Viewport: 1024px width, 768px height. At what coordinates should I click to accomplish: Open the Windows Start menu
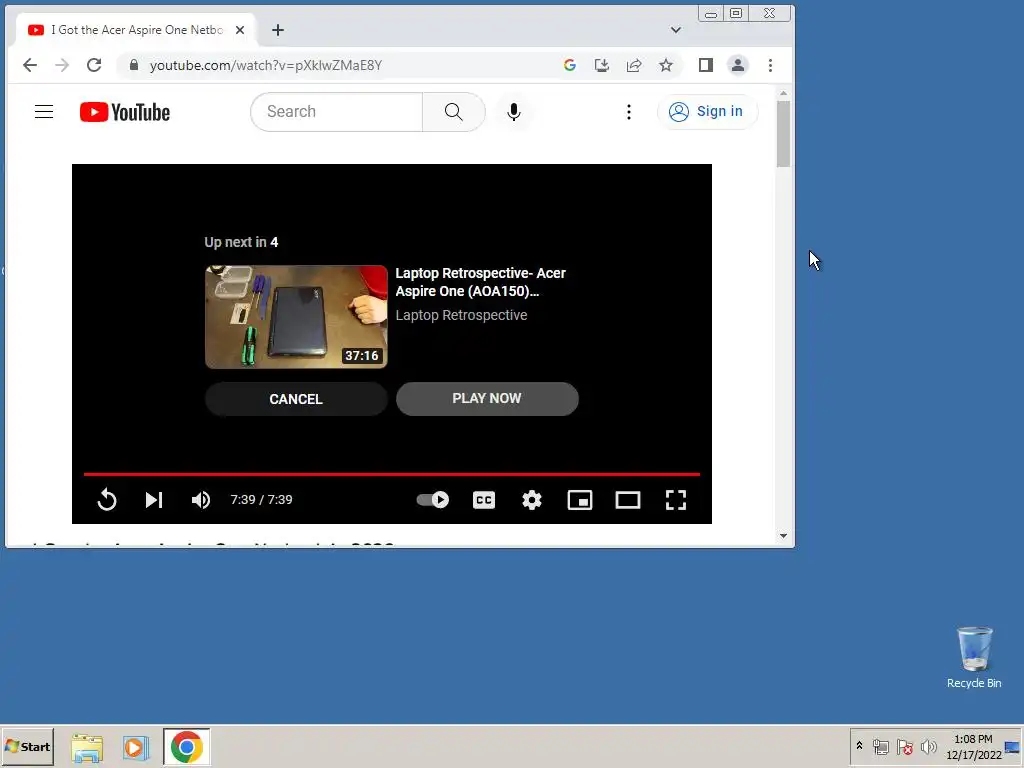[28, 746]
